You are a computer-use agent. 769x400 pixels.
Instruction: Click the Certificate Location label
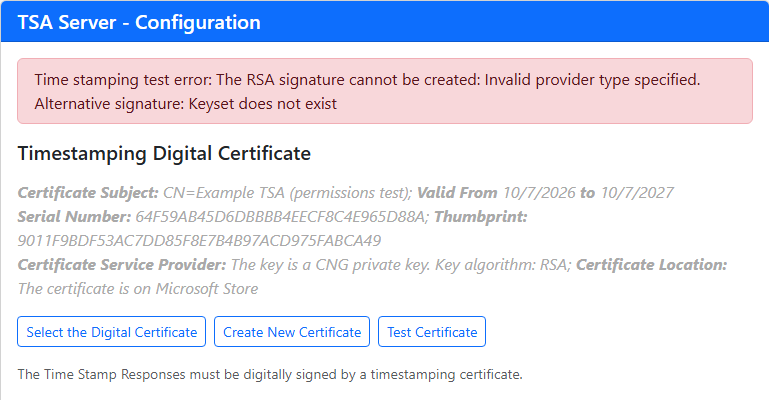[651, 265]
